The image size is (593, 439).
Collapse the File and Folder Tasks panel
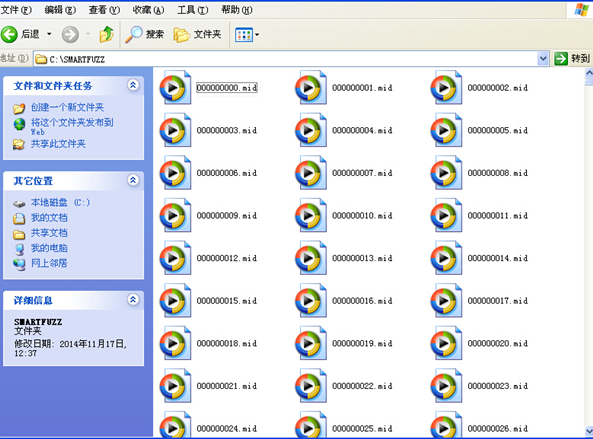click(x=133, y=85)
